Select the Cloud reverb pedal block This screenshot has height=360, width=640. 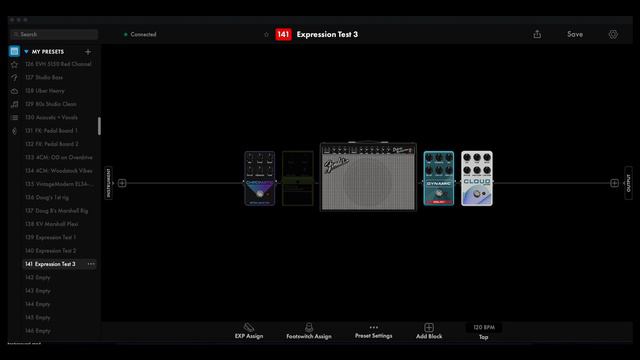(477, 178)
